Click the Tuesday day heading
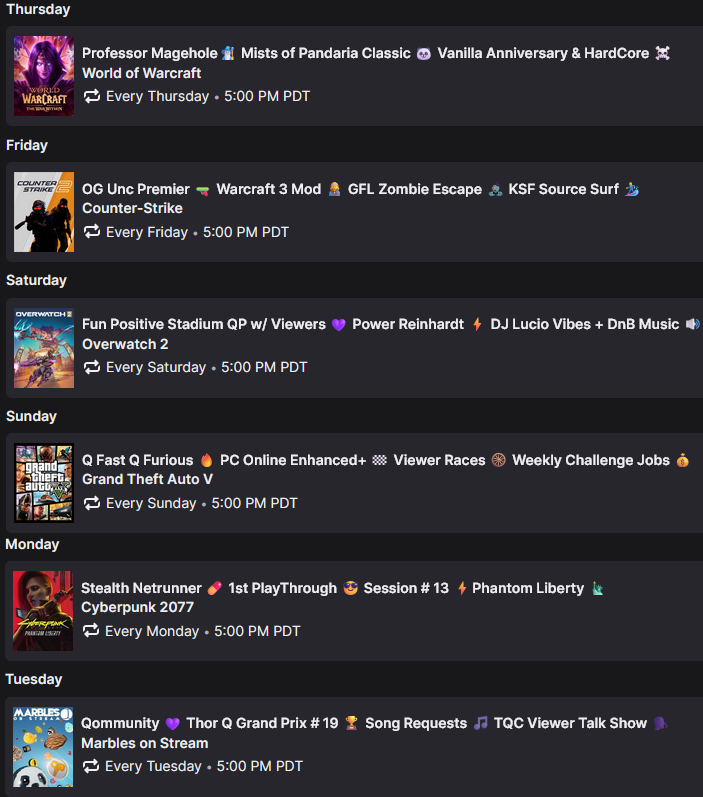 click(34, 680)
